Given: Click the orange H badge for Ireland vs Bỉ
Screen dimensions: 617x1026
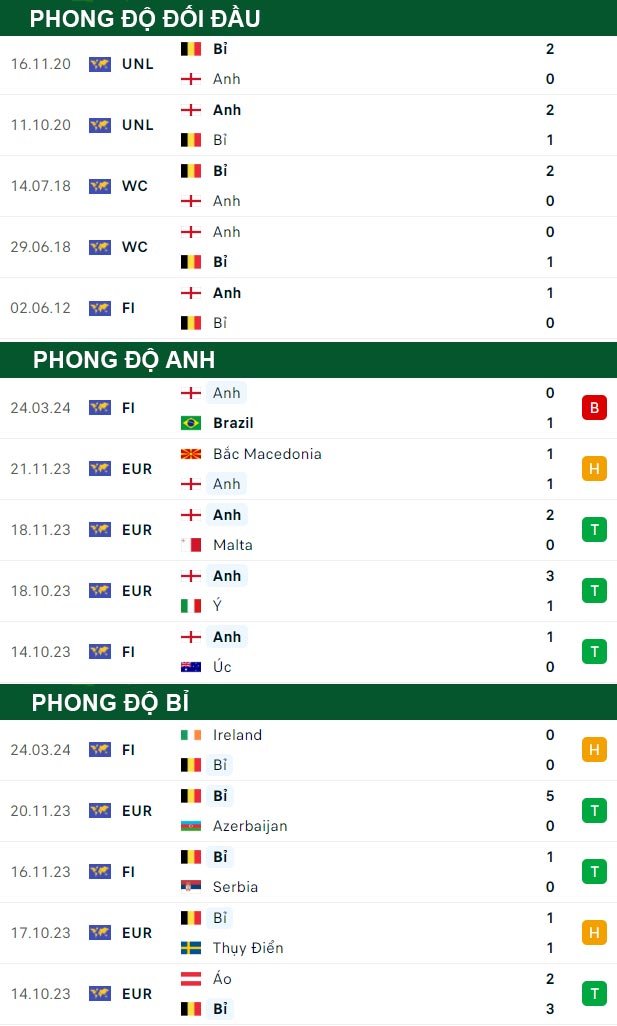Looking at the screenshot, I should (594, 749).
